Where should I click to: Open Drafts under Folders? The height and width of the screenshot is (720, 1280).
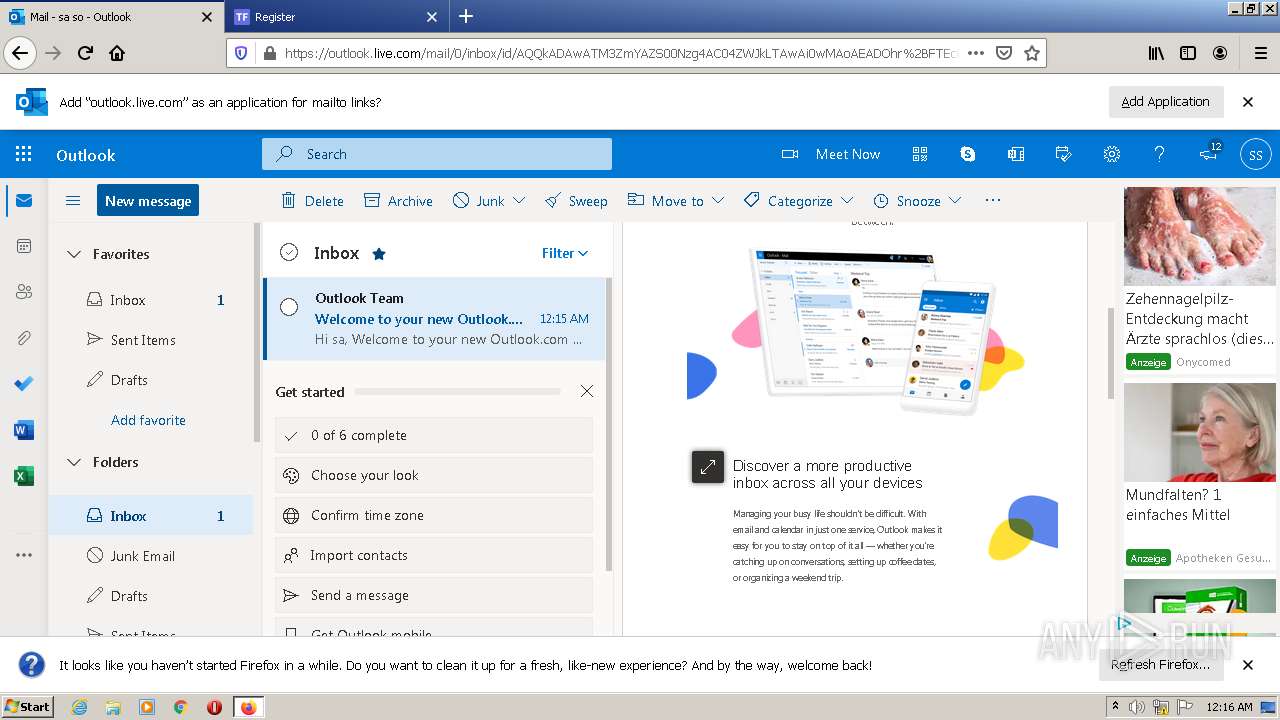[x=151, y=596]
